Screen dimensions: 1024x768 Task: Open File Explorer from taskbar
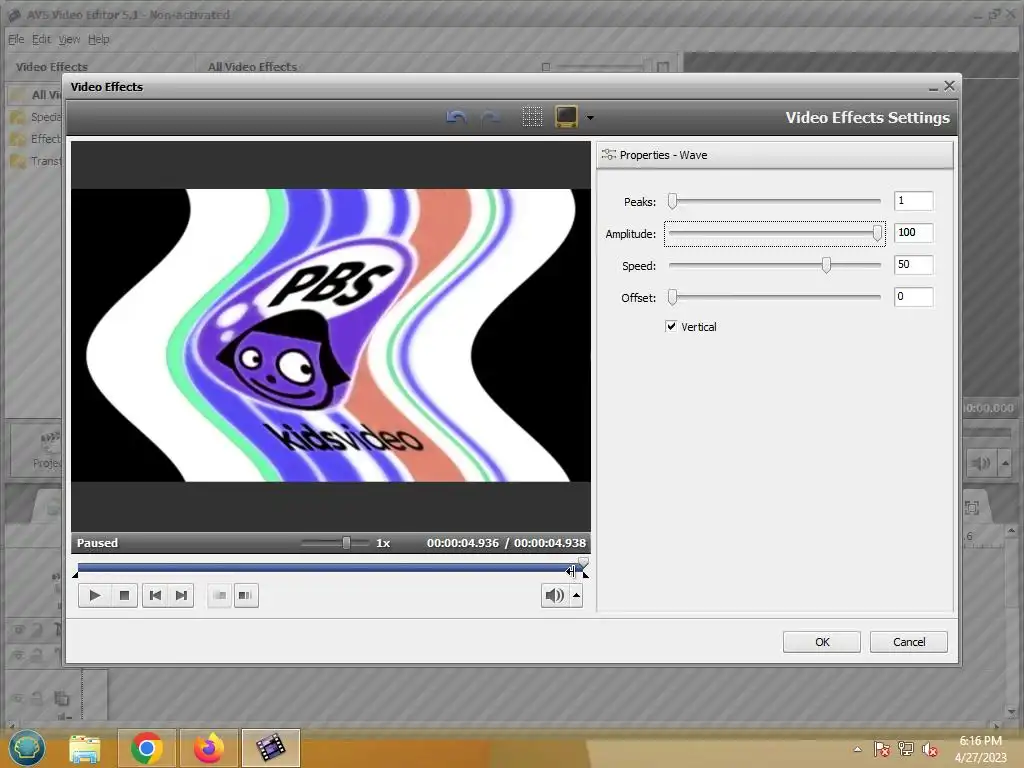coord(85,748)
